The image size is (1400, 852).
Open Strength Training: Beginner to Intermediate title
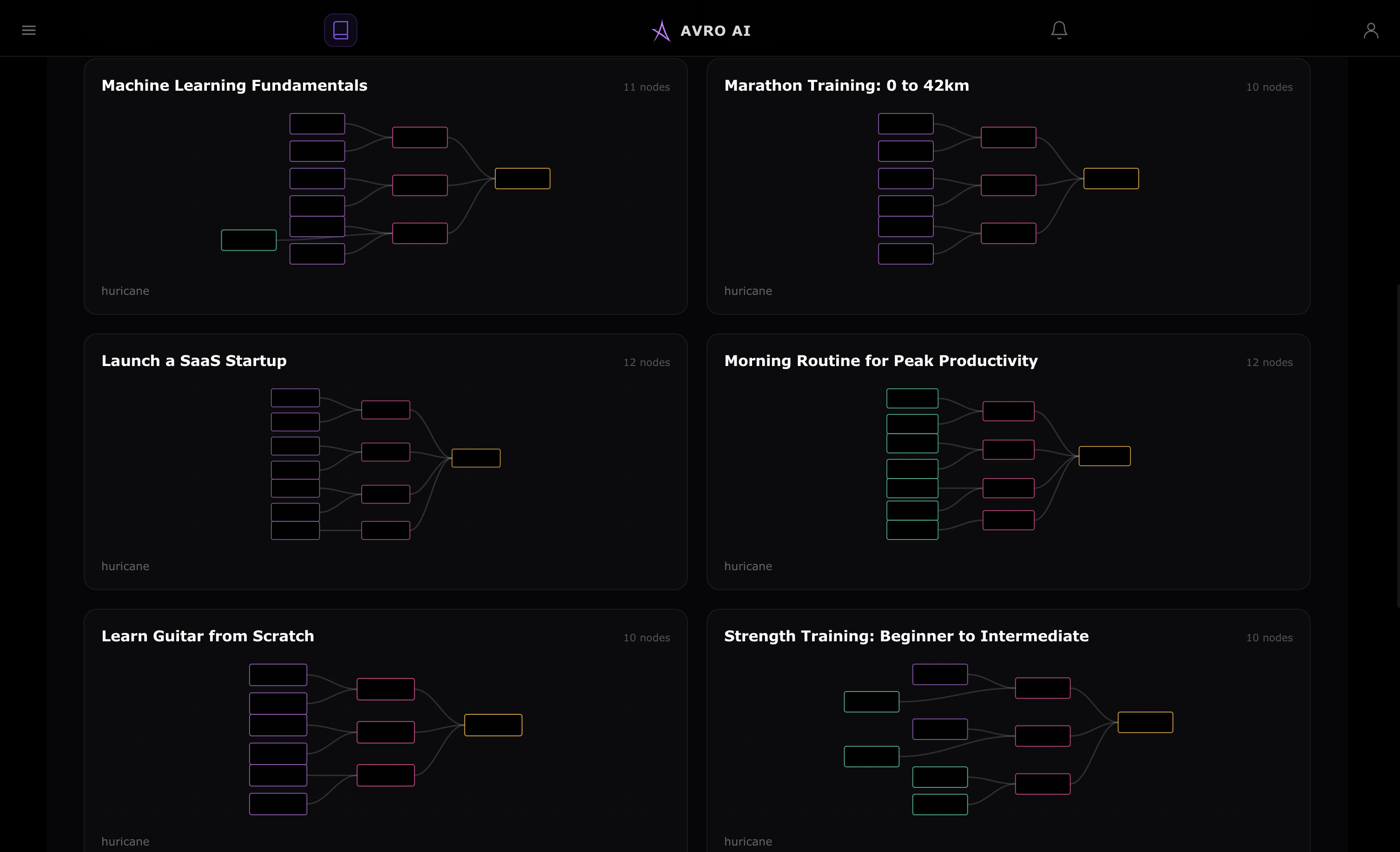(x=906, y=636)
